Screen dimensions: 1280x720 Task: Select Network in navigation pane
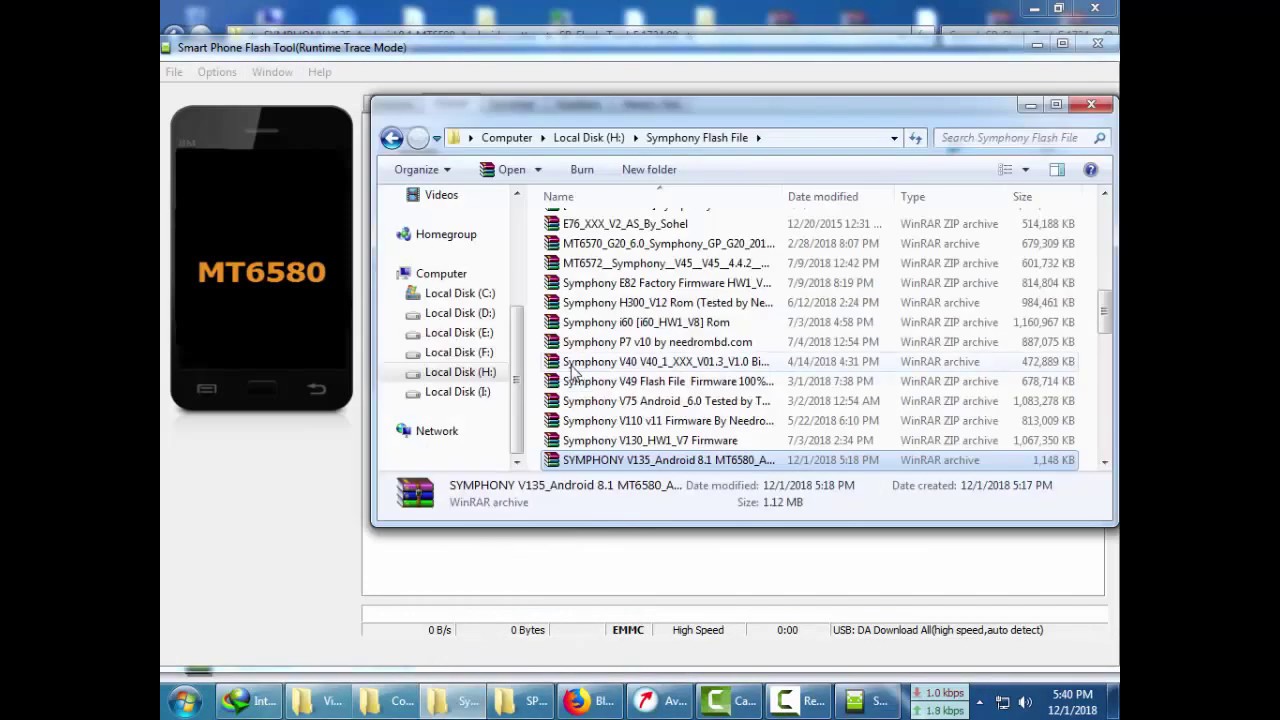tap(437, 431)
